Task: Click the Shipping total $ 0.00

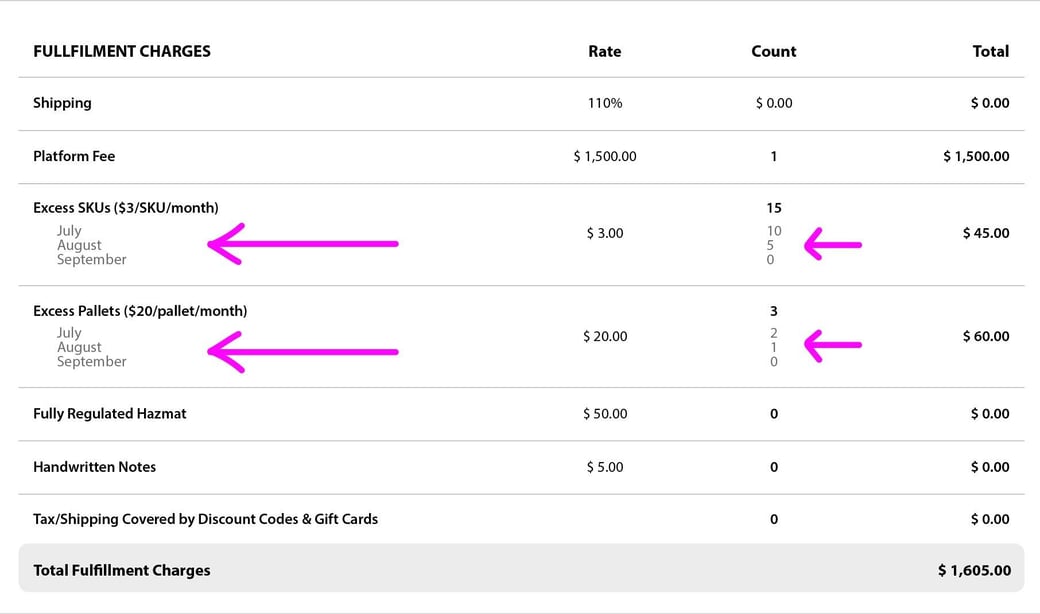Action: (990, 103)
